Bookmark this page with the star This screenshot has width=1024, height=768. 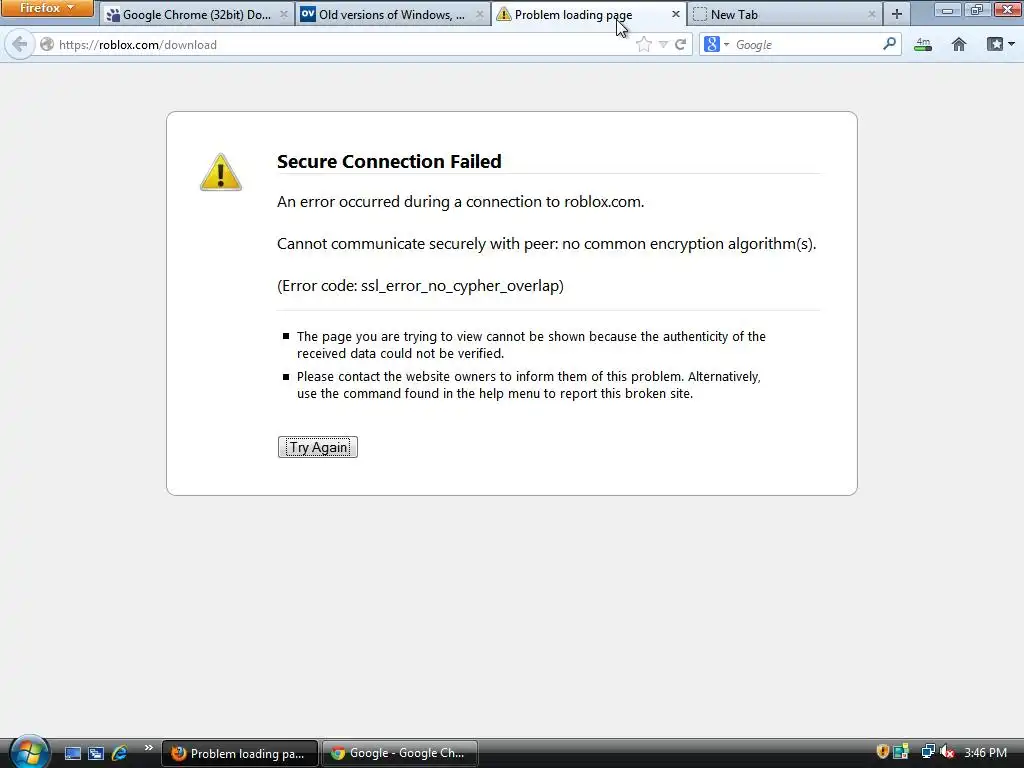[x=643, y=44]
